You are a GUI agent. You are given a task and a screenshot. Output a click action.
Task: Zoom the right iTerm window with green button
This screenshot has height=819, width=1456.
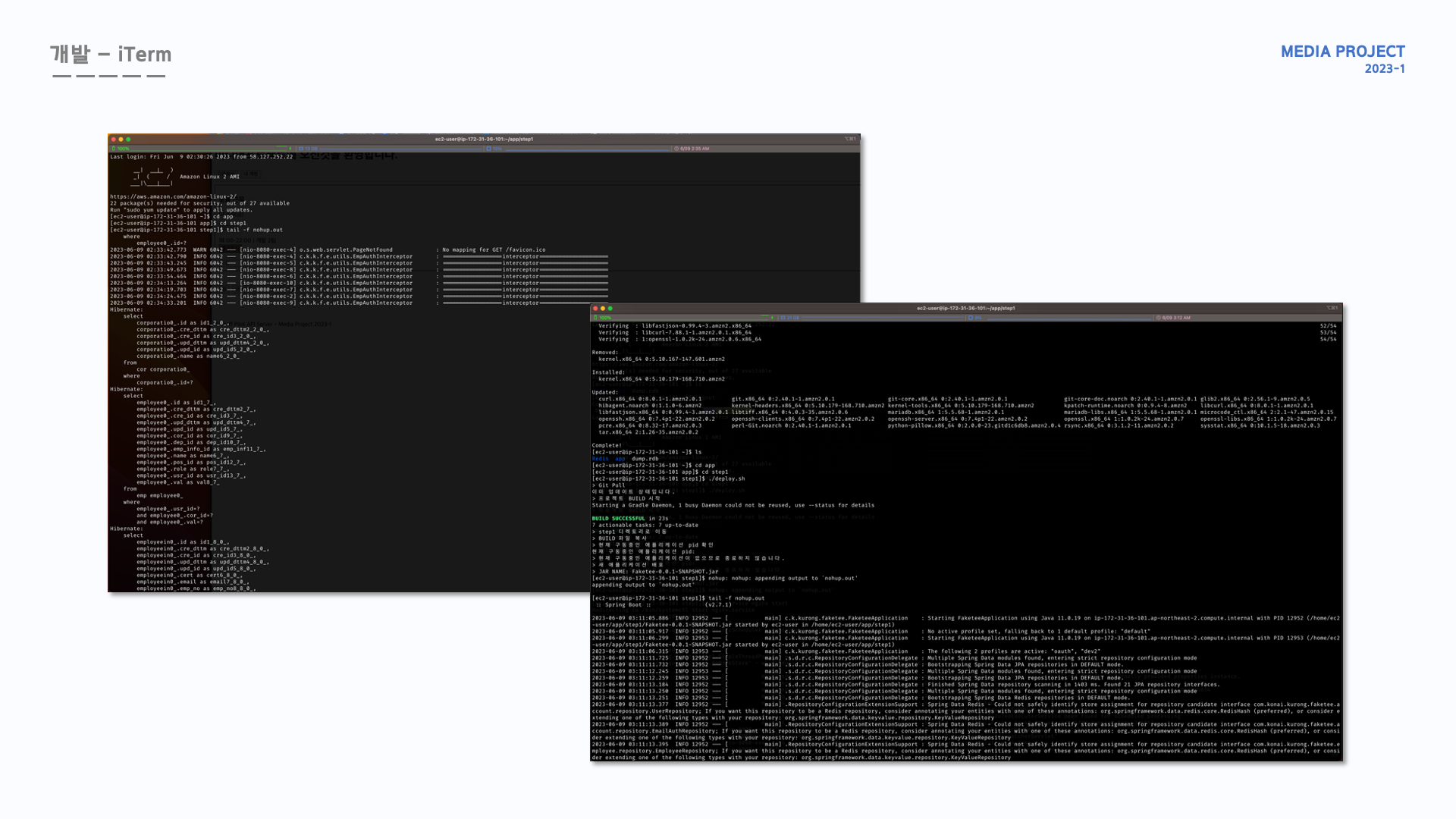[610, 309]
